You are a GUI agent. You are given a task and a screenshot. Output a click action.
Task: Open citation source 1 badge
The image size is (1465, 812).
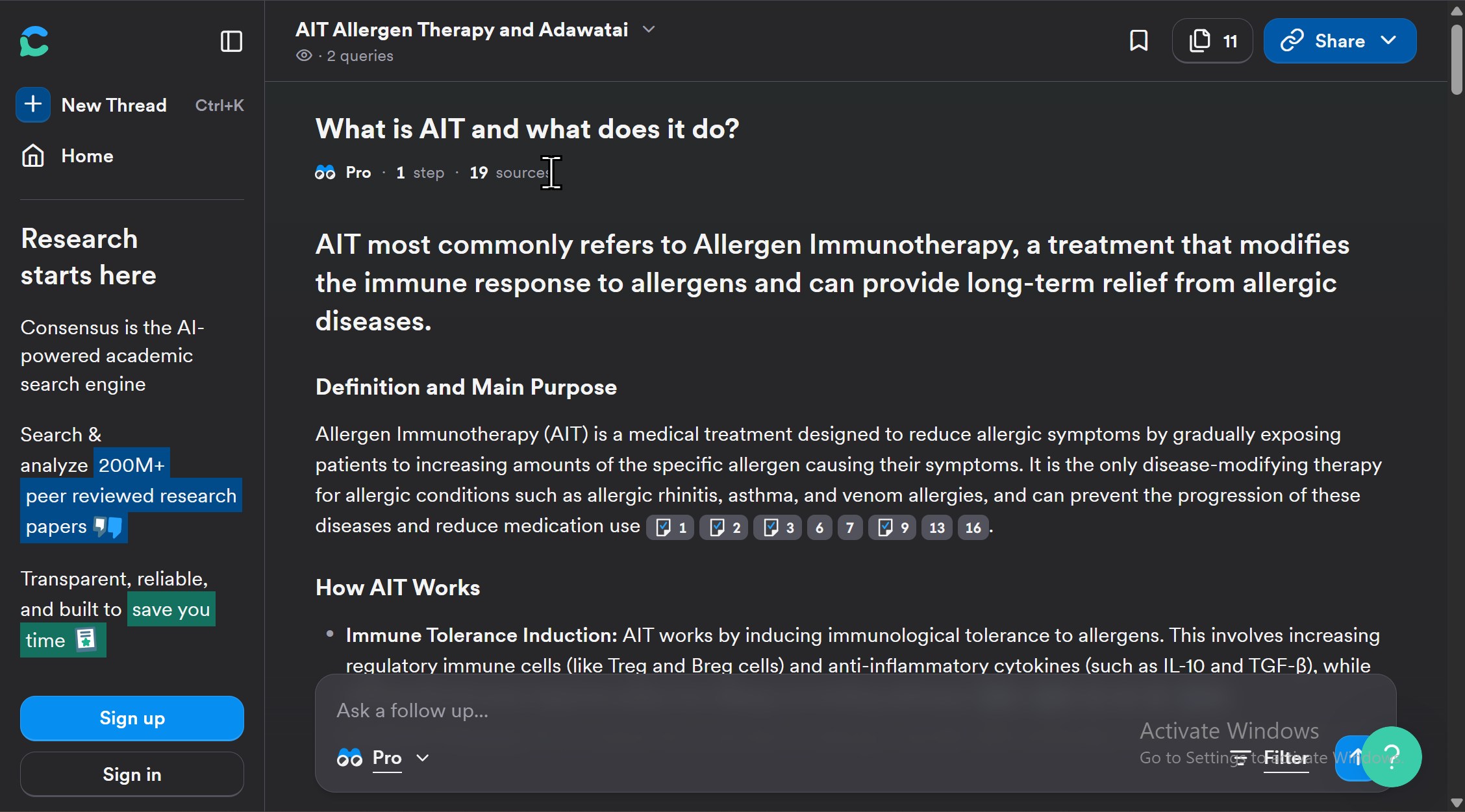tap(670, 528)
